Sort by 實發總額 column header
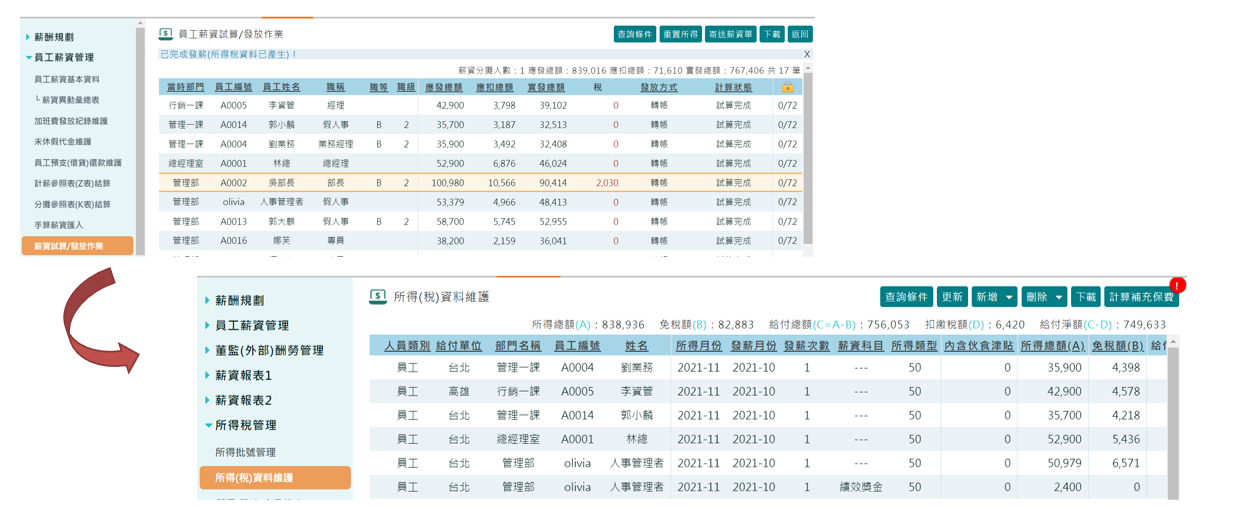 (547, 87)
